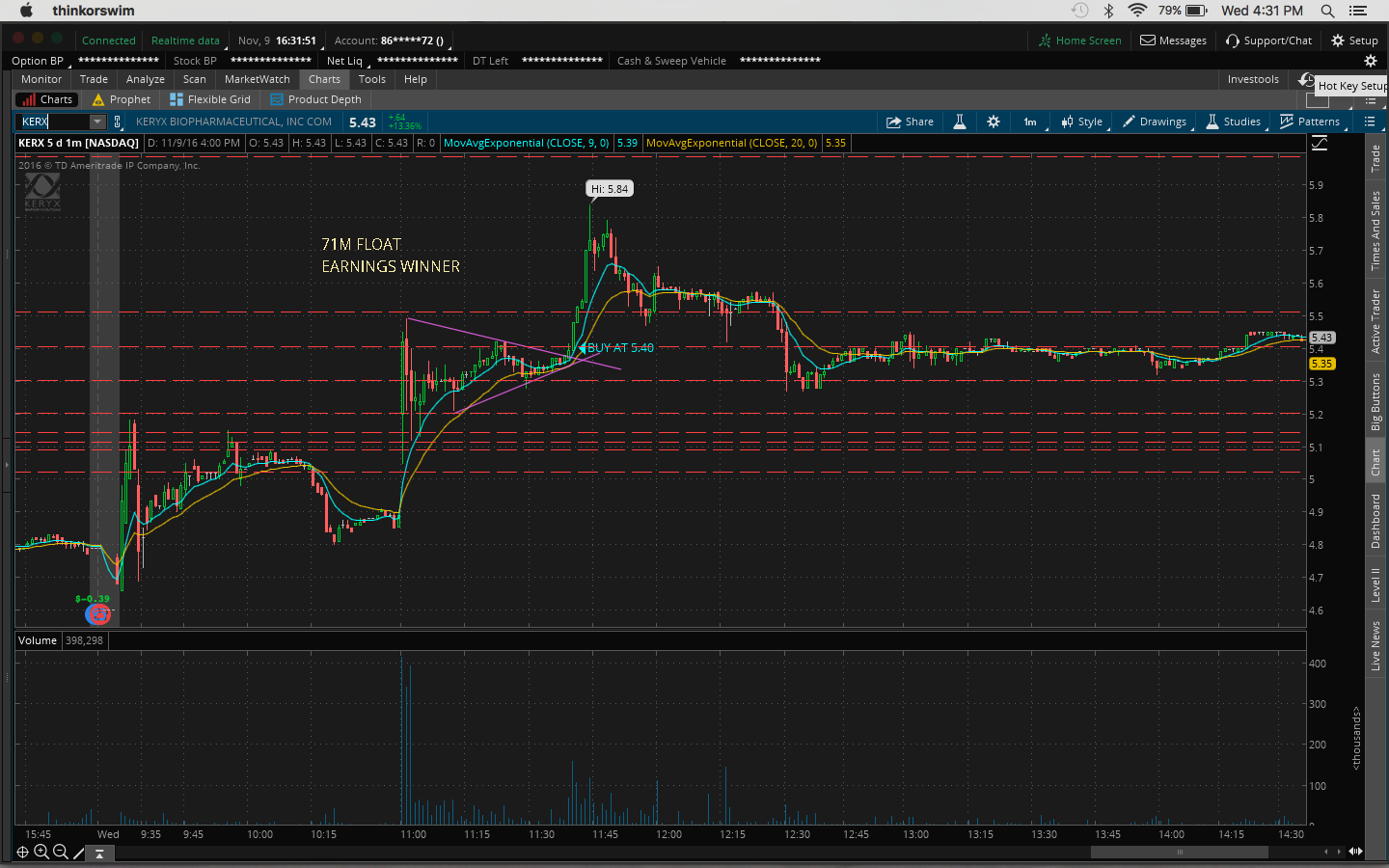
Task: Open the Analyze tab
Action: pyautogui.click(x=145, y=79)
